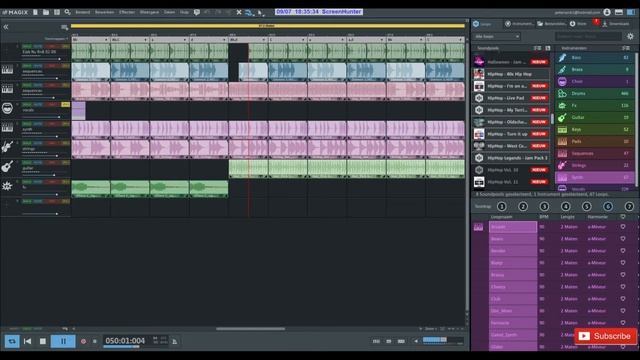Choose the Drums instrument category
The image size is (640, 360).
(x=595, y=93)
